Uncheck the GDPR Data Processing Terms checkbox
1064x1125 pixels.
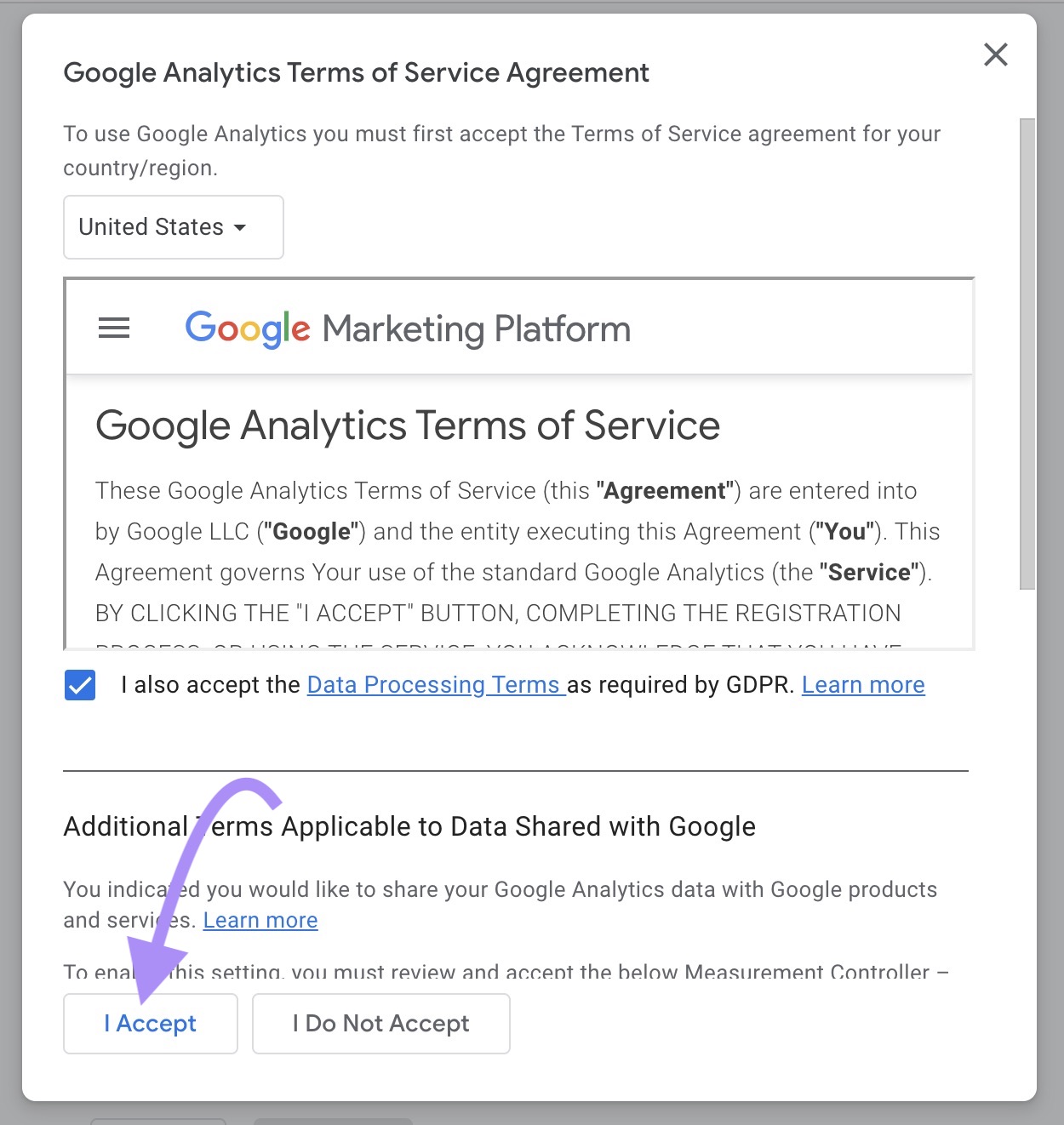point(79,684)
